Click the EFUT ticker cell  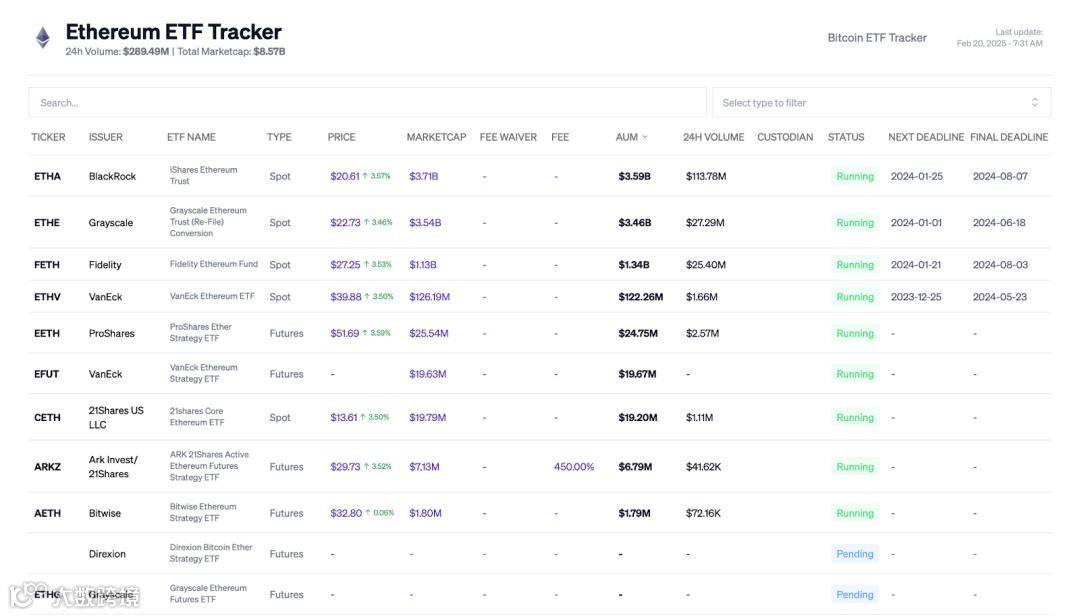(46, 374)
